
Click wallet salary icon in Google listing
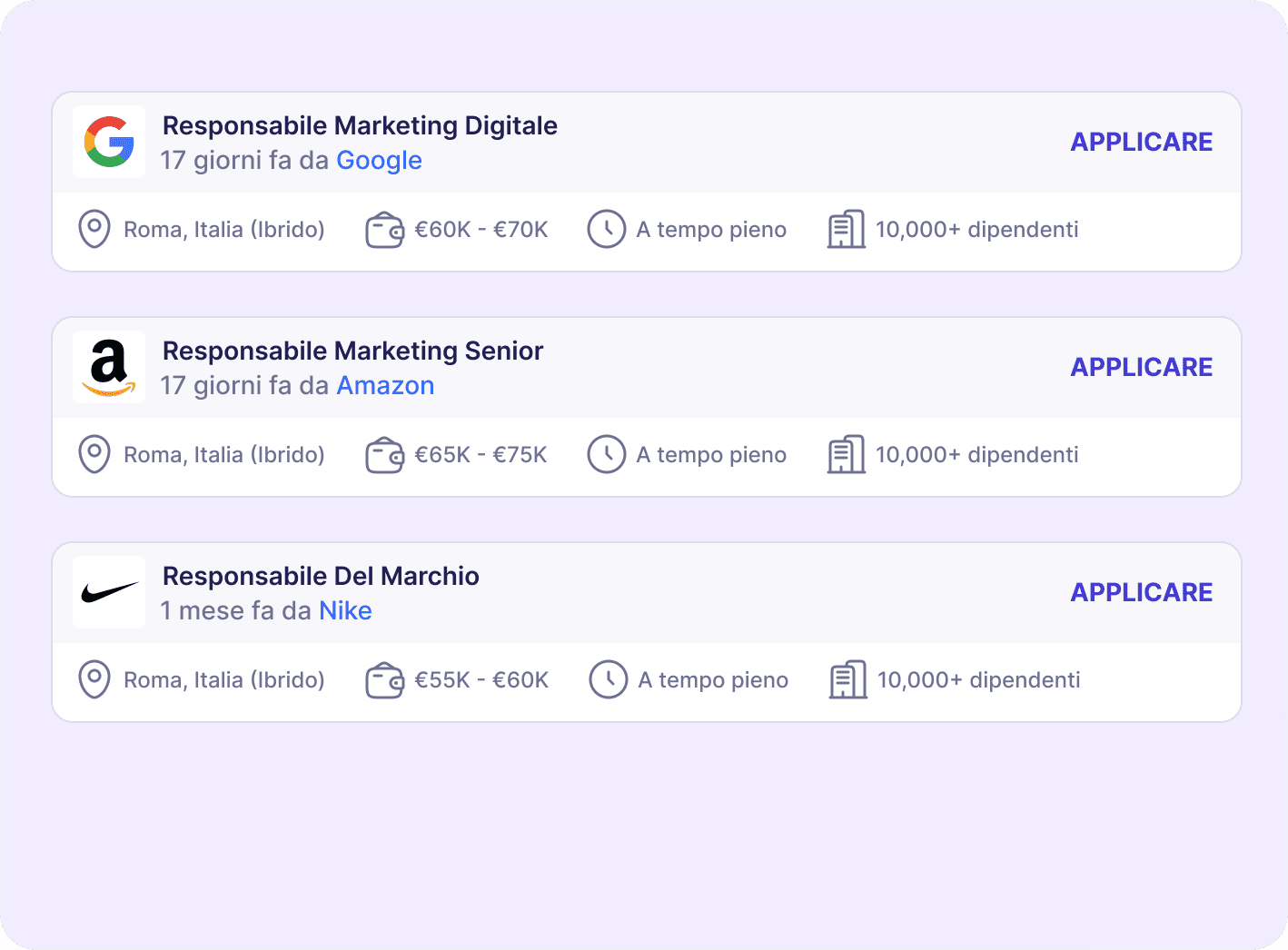pyautogui.click(x=384, y=230)
